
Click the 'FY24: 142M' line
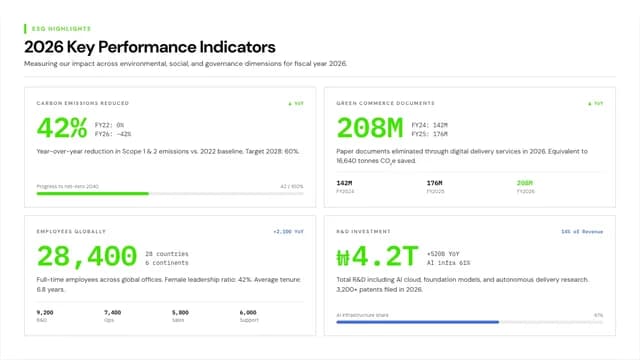pos(429,125)
